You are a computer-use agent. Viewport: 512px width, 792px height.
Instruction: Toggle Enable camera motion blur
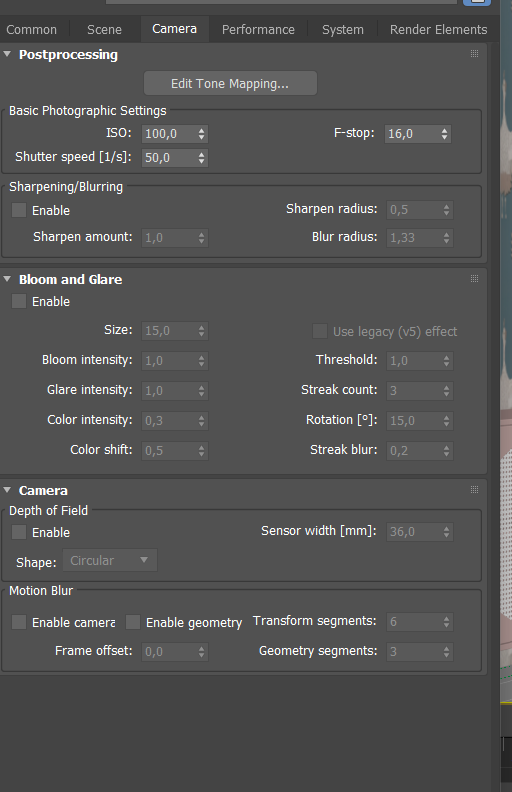coord(19,622)
